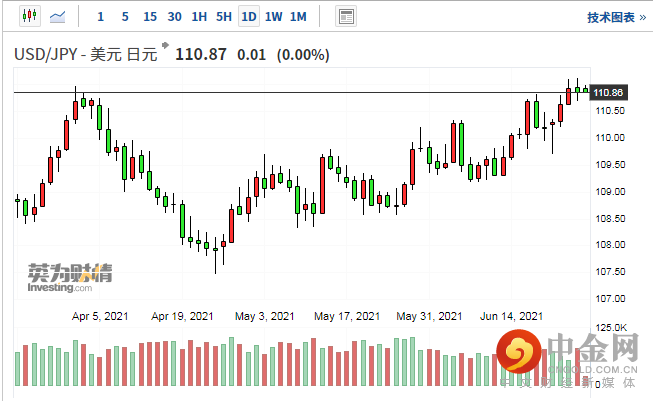
Task: Click the 109.00 axis label
Action: (x=610, y=192)
